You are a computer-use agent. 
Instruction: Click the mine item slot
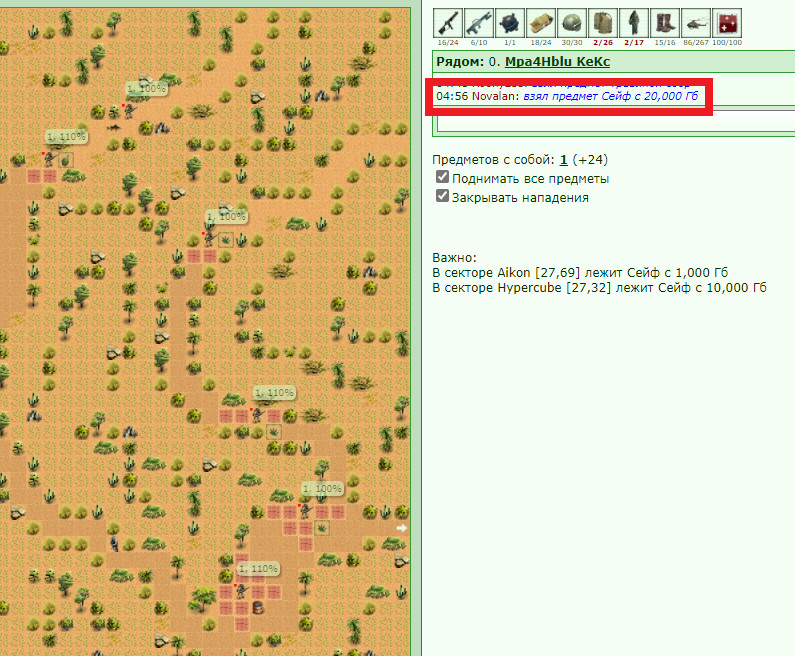[510, 23]
